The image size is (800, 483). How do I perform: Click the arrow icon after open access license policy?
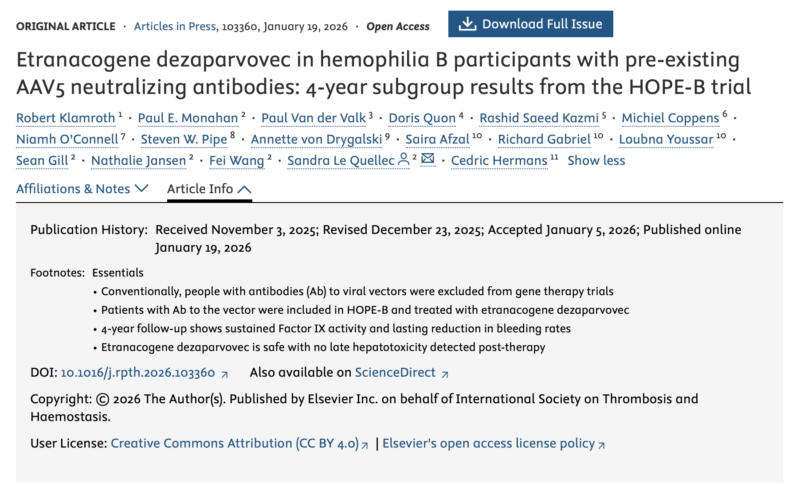[x=601, y=443]
